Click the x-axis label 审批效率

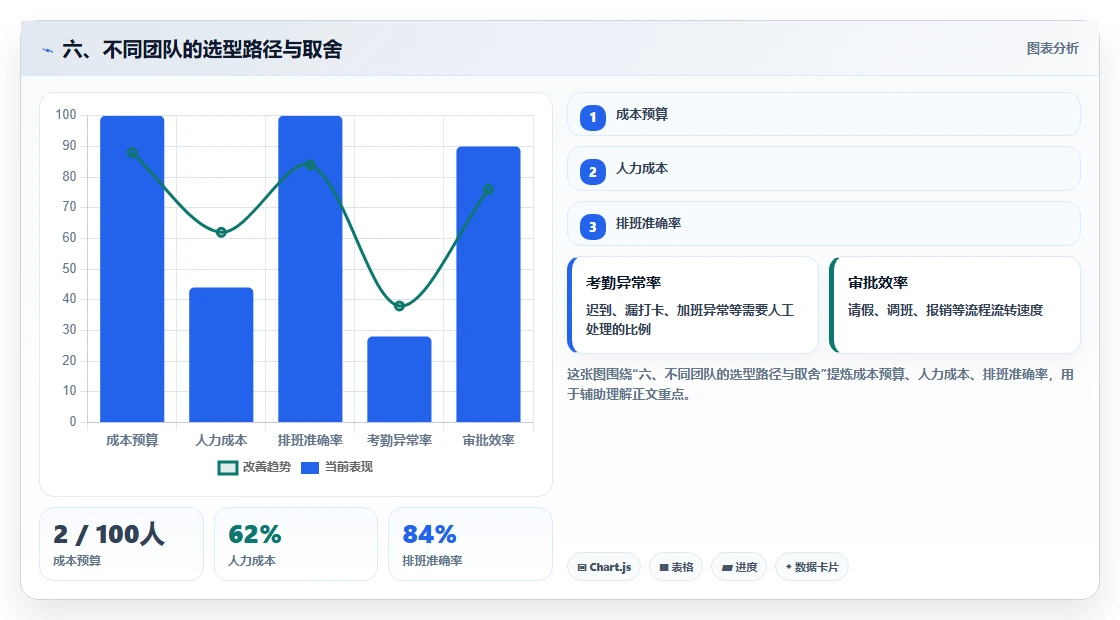(x=489, y=440)
